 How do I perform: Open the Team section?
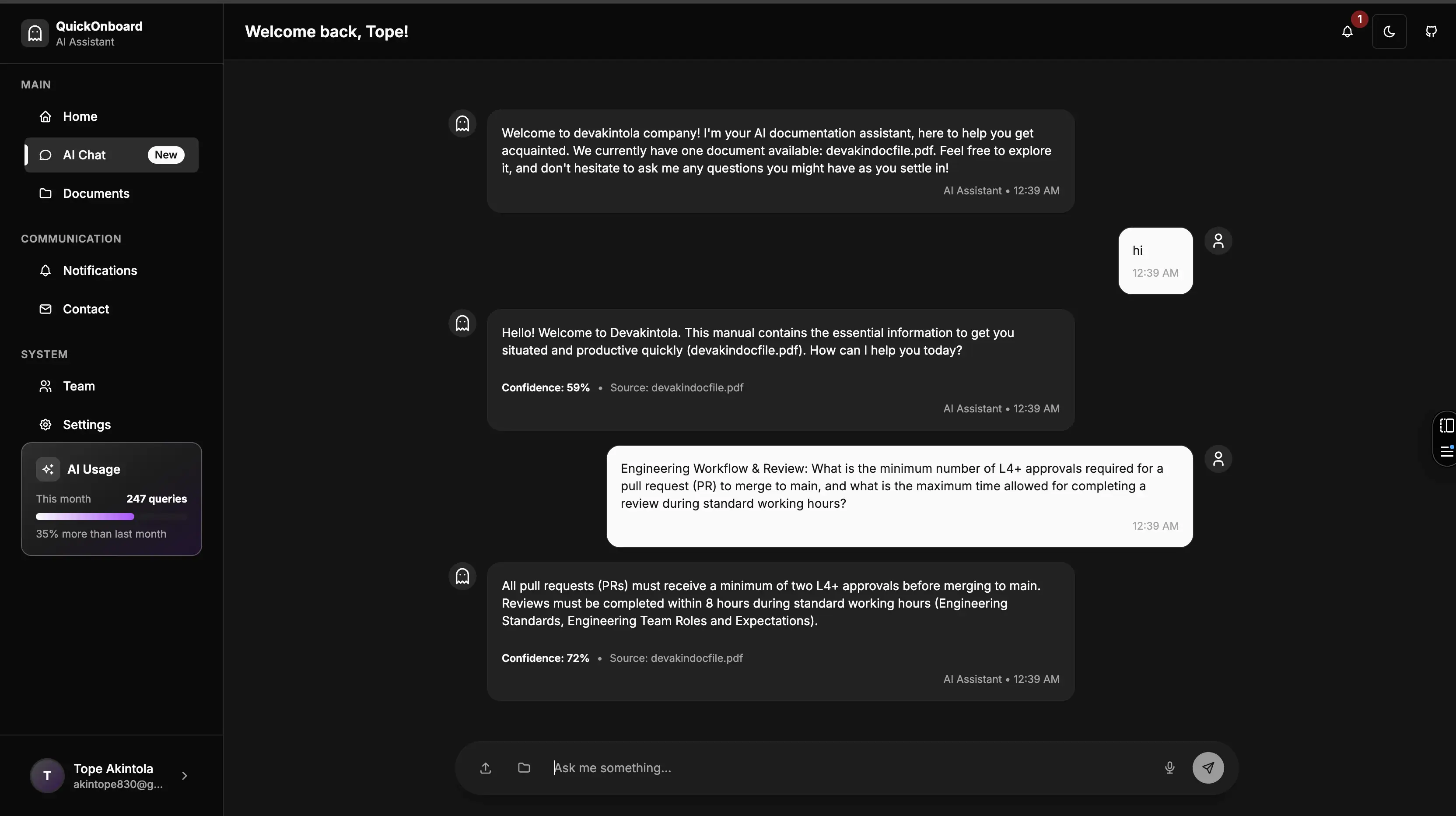(x=79, y=386)
